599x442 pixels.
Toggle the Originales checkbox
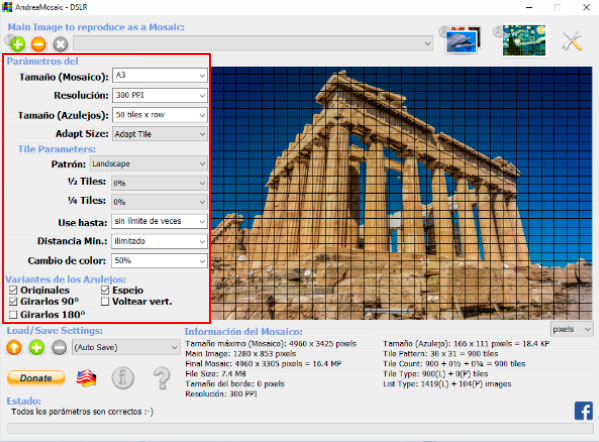tap(13, 290)
